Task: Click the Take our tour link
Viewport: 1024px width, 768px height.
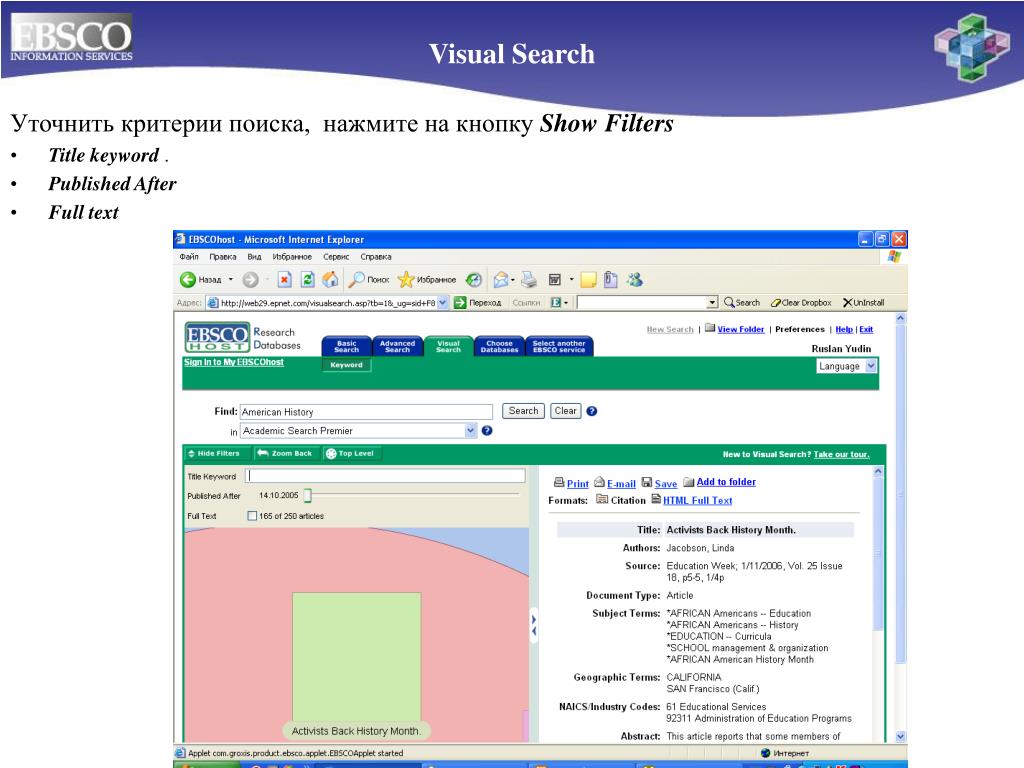Action: [x=841, y=455]
